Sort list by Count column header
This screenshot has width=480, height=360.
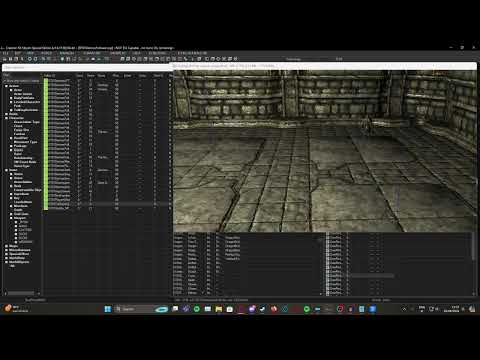(79, 76)
